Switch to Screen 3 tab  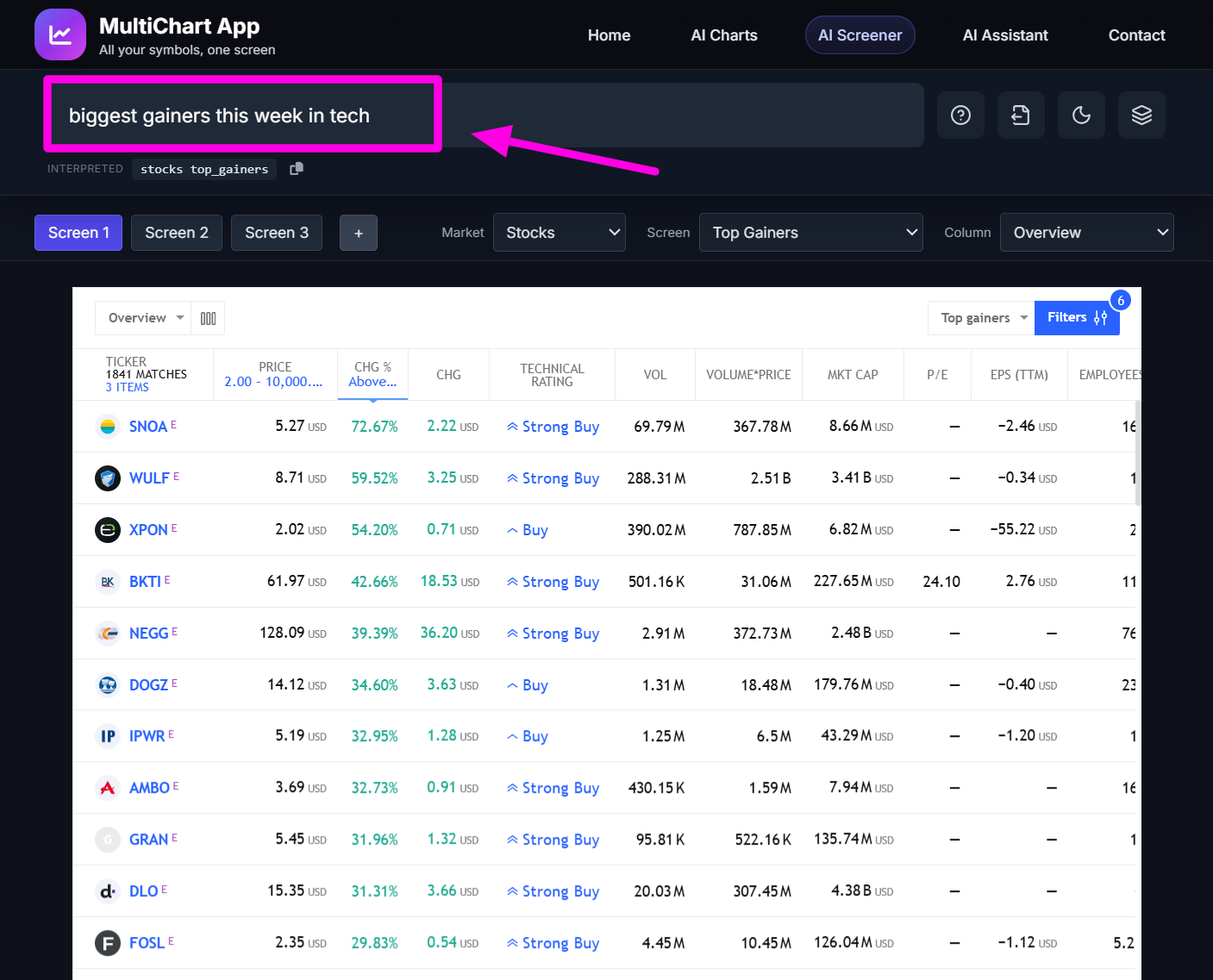(x=277, y=233)
